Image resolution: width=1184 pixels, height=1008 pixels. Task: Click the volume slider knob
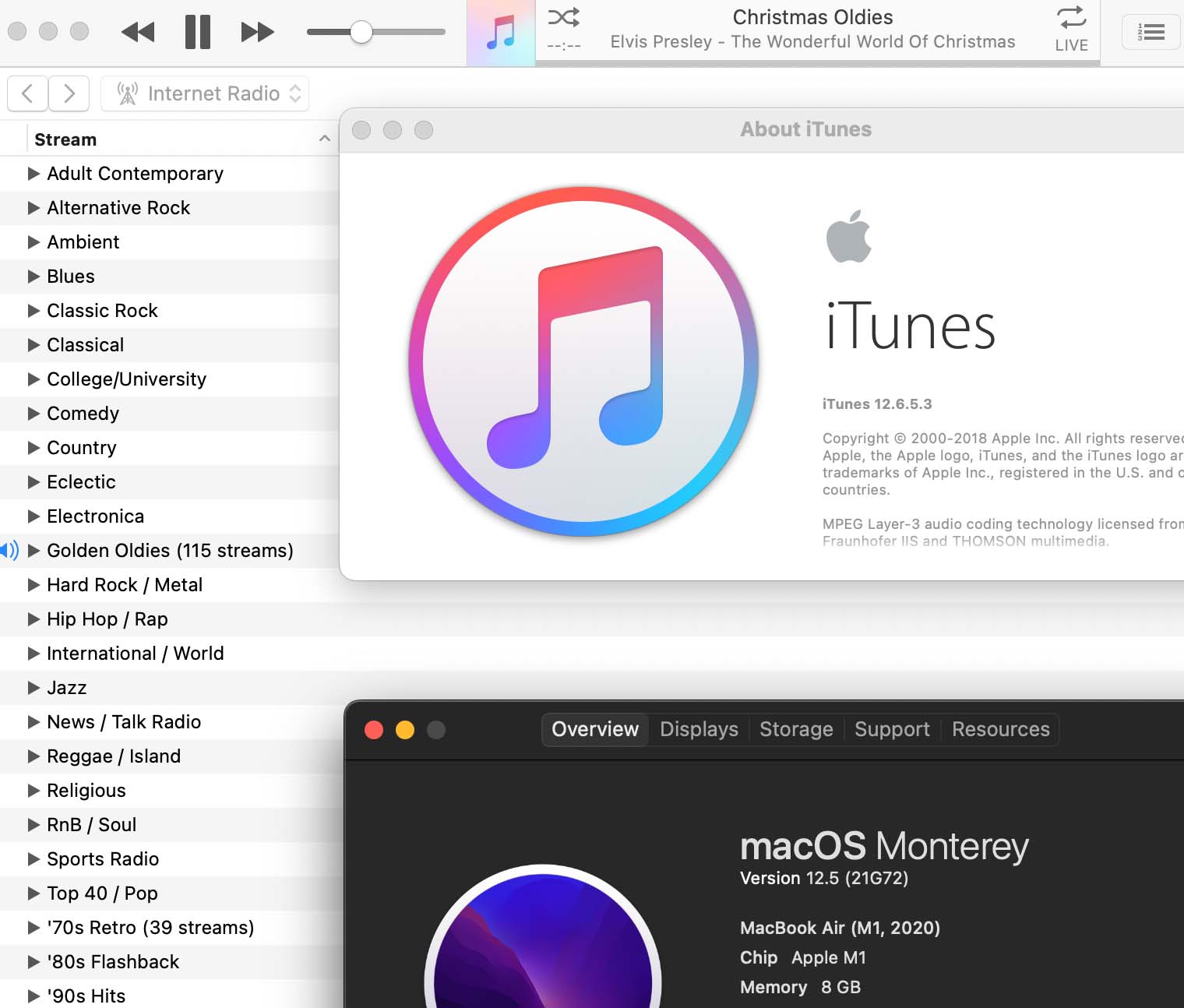point(361,32)
